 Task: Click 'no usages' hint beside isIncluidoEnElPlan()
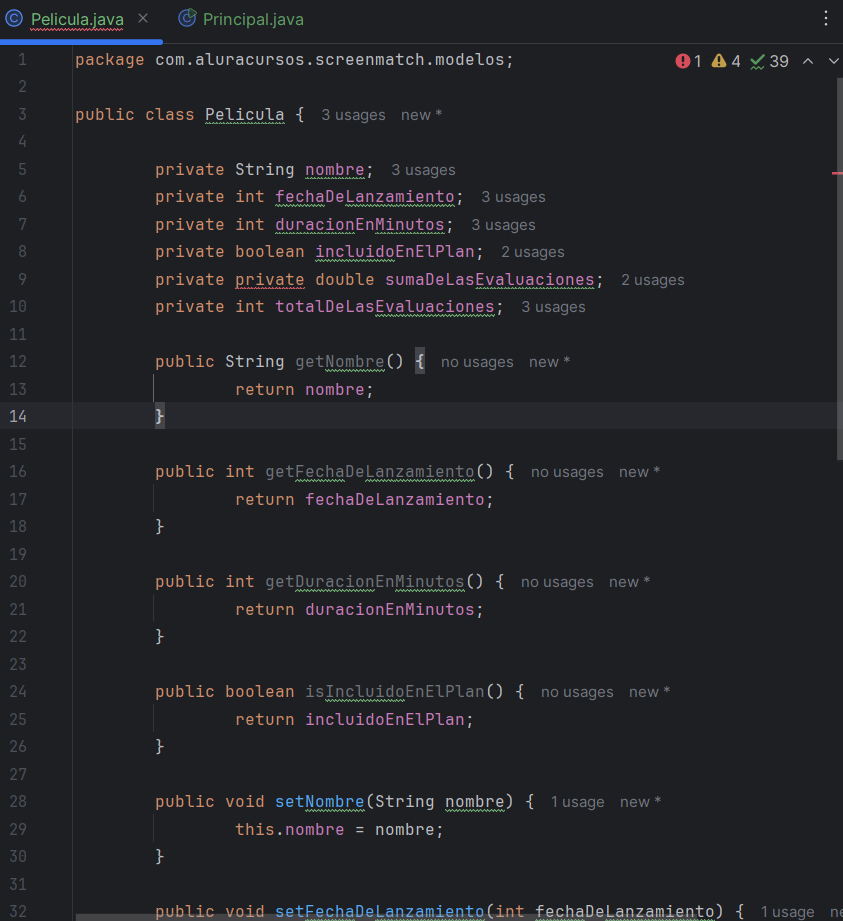click(577, 693)
